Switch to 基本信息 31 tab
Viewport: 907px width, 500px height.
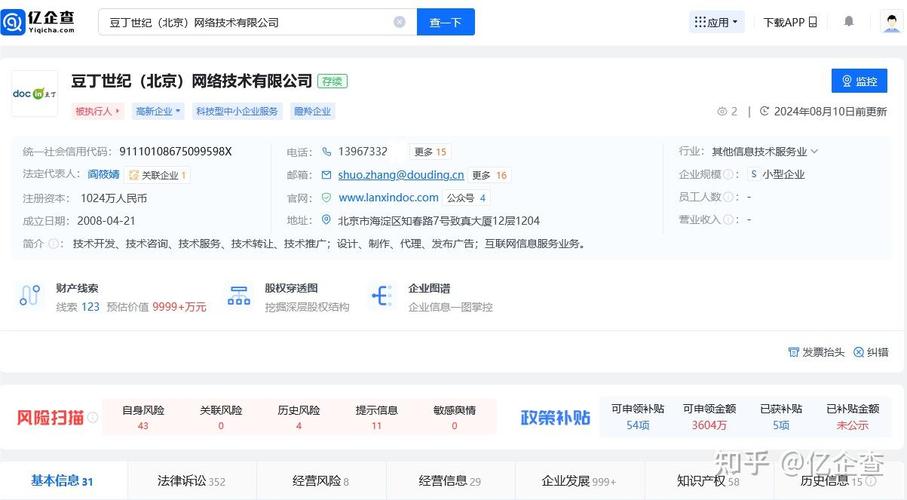[62, 480]
